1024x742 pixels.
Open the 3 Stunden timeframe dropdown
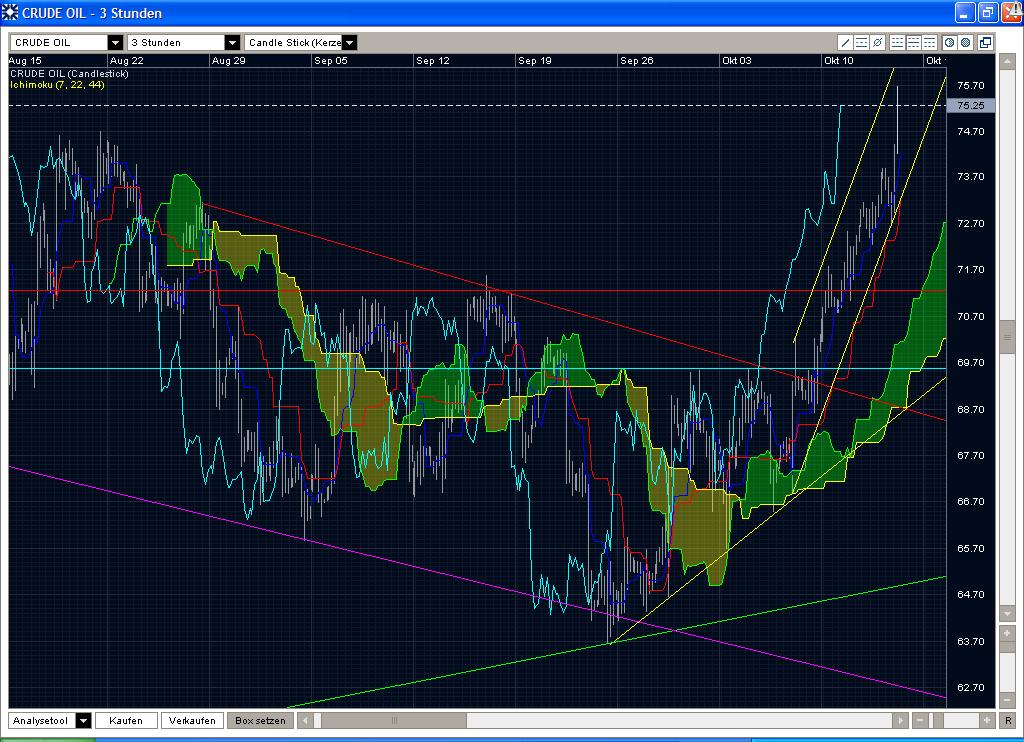coord(232,42)
